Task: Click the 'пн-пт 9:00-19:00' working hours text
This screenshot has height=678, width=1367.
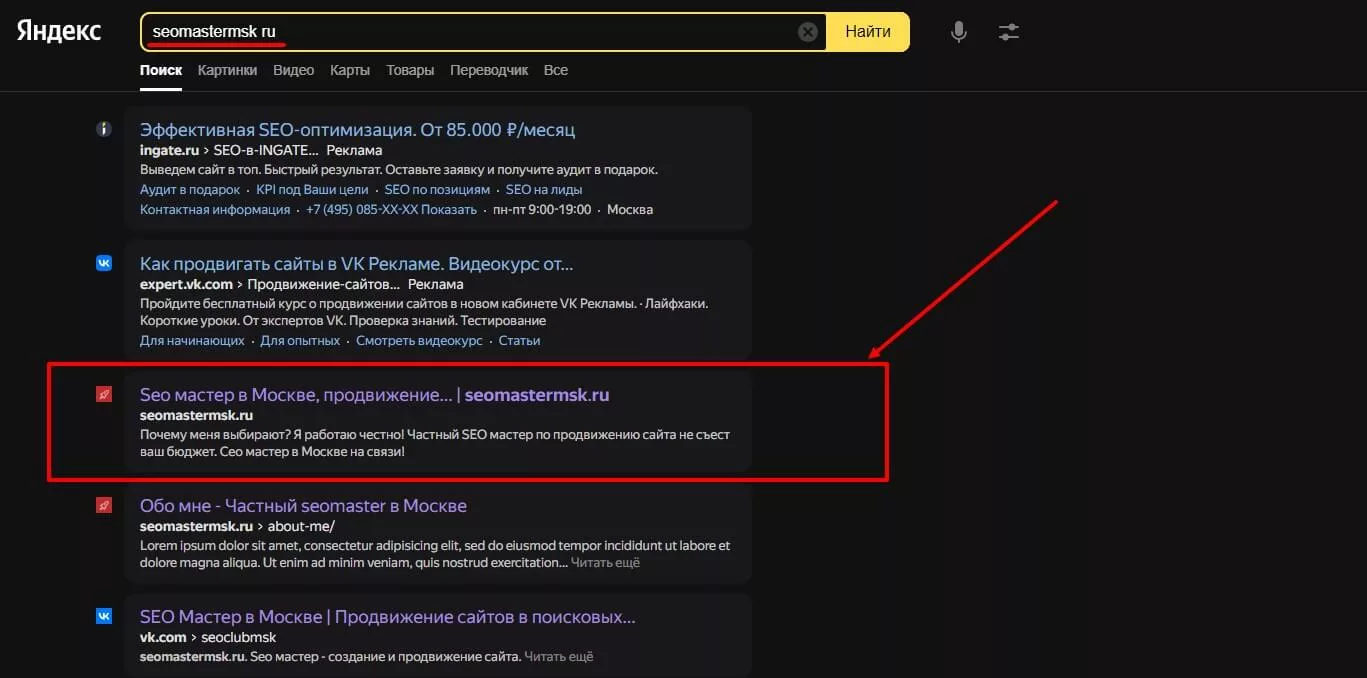Action: (542, 209)
